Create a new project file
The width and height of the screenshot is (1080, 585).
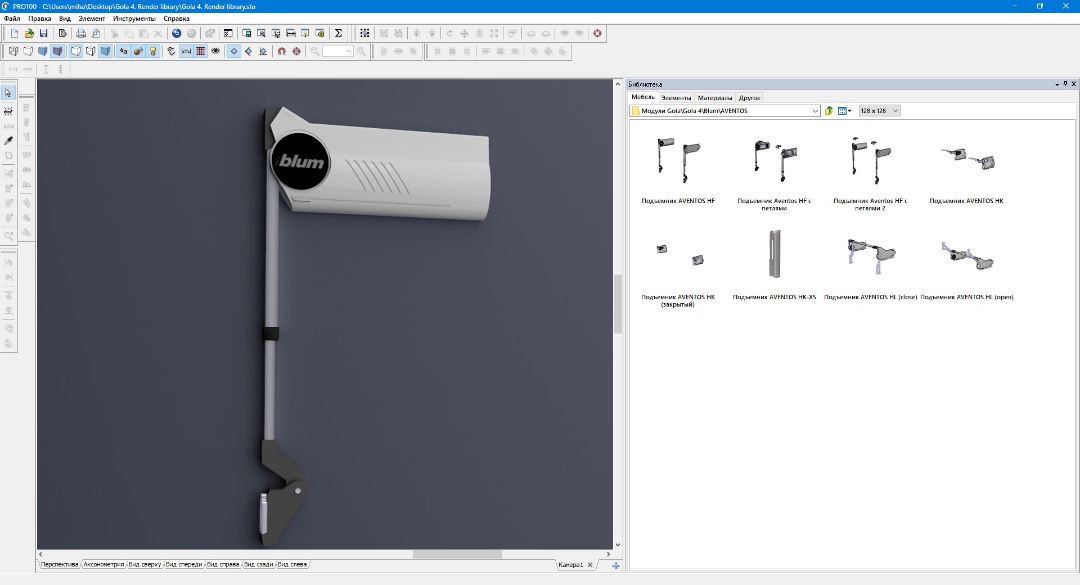click(14, 33)
